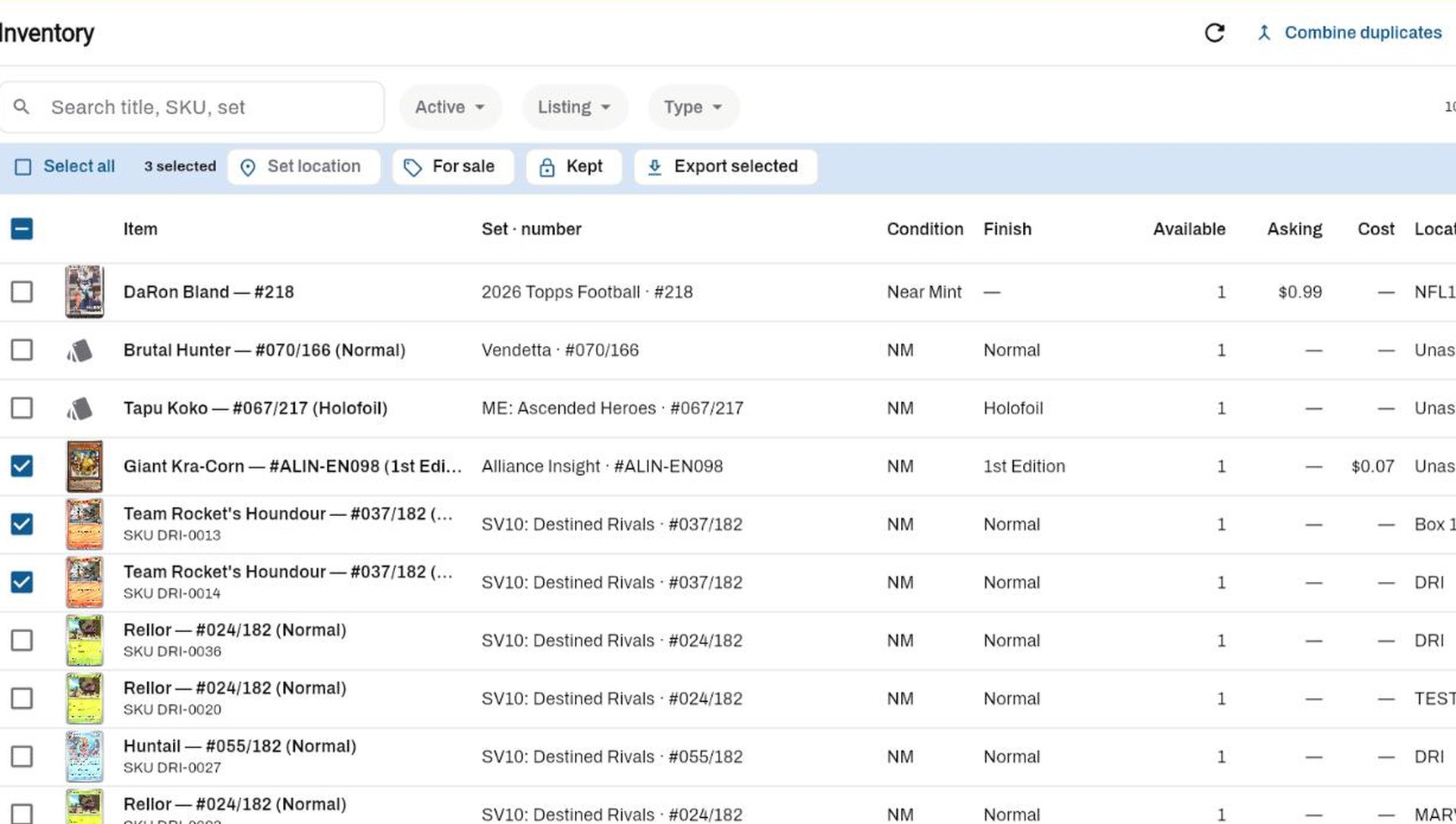Click the Near Mint condition cell
This screenshot has height=824, width=1456.
coord(924,292)
